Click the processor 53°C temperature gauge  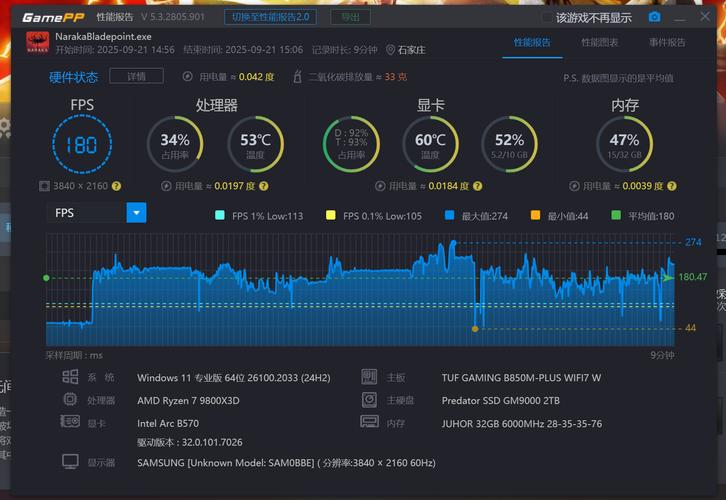256,144
